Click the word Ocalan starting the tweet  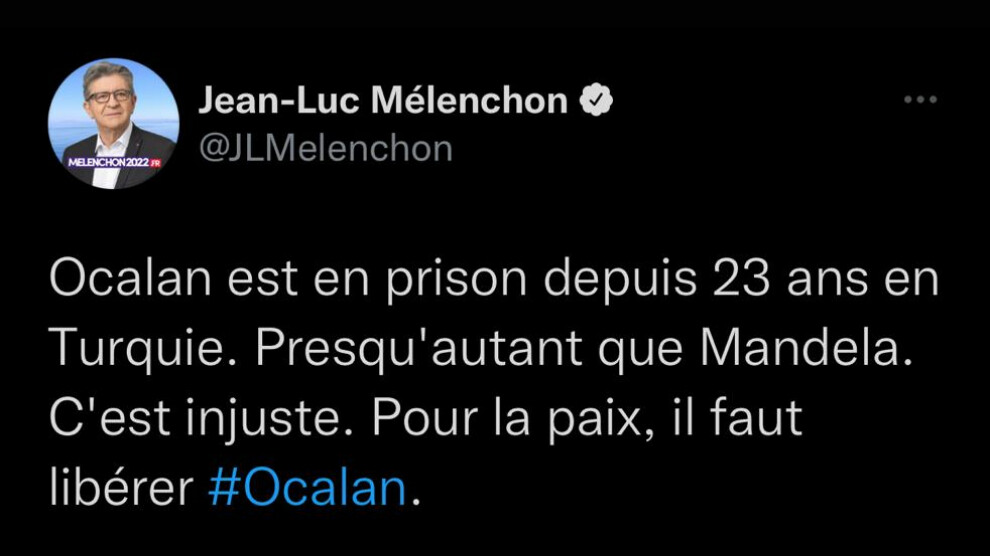click(x=130, y=280)
